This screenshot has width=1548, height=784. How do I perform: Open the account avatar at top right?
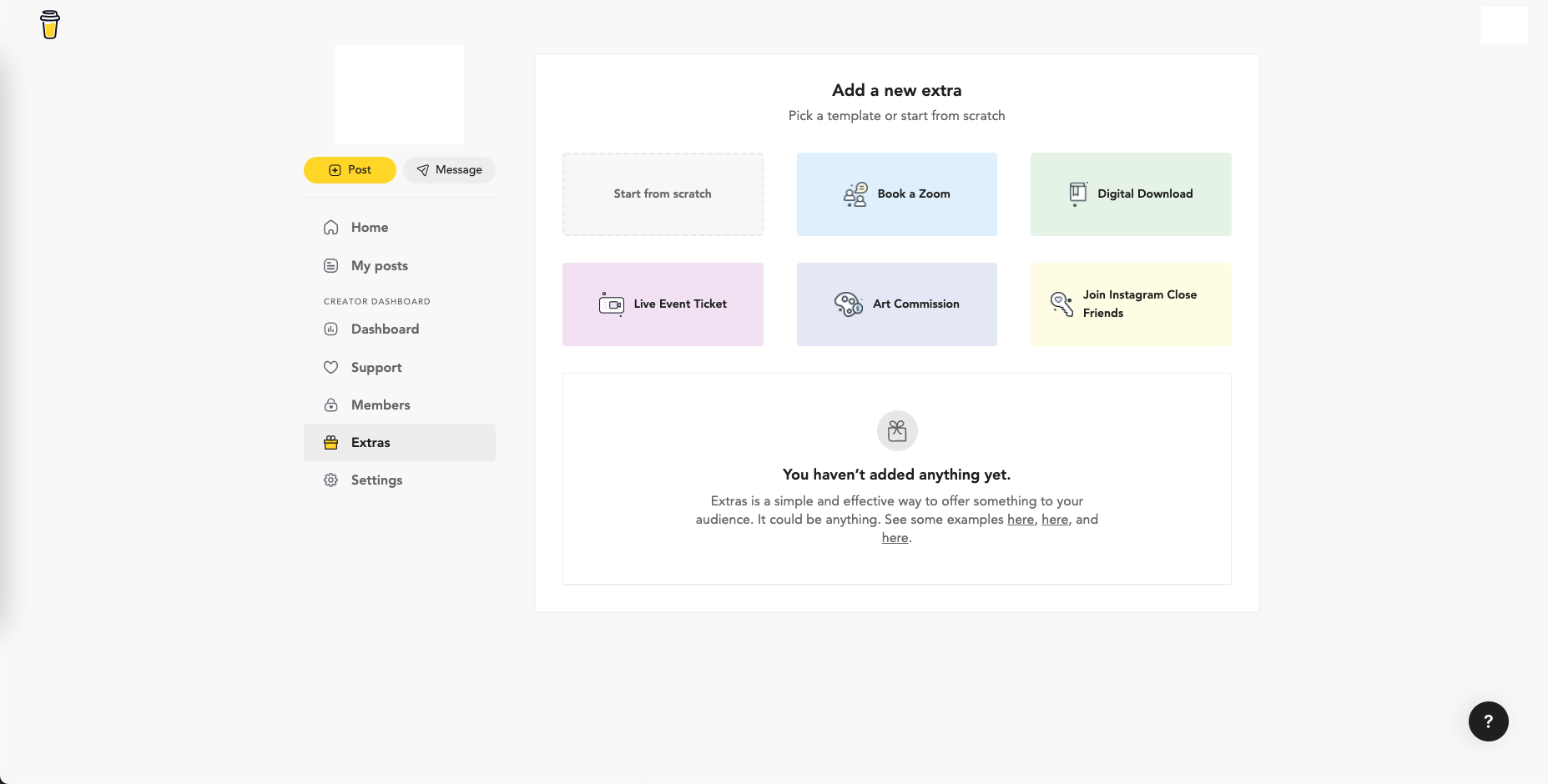(1504, 25)
